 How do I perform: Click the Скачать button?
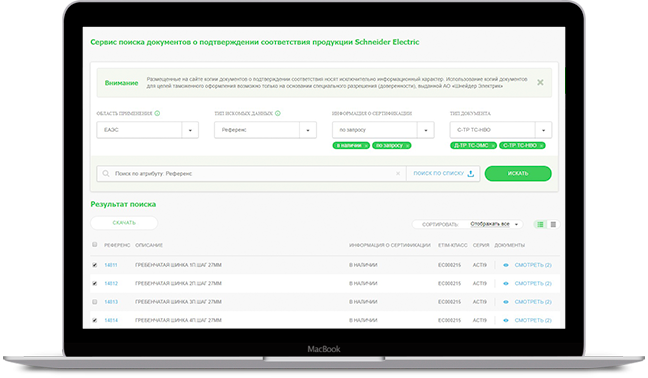(124, 223)
